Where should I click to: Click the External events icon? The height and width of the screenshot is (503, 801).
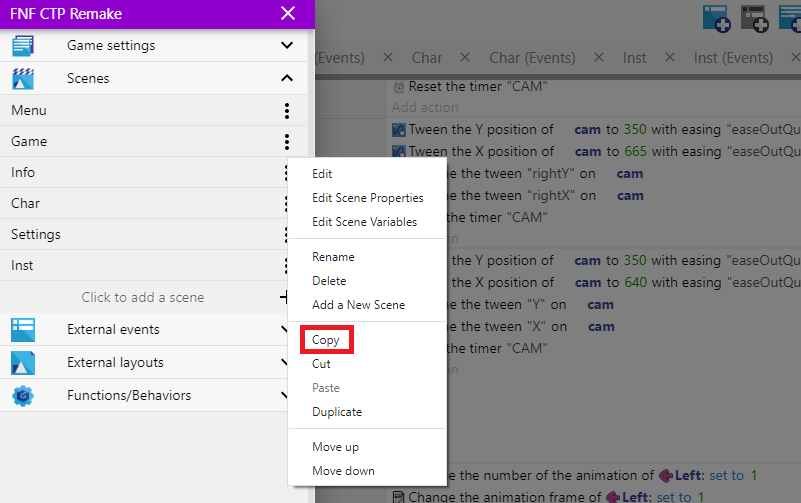tap(22, 330)
